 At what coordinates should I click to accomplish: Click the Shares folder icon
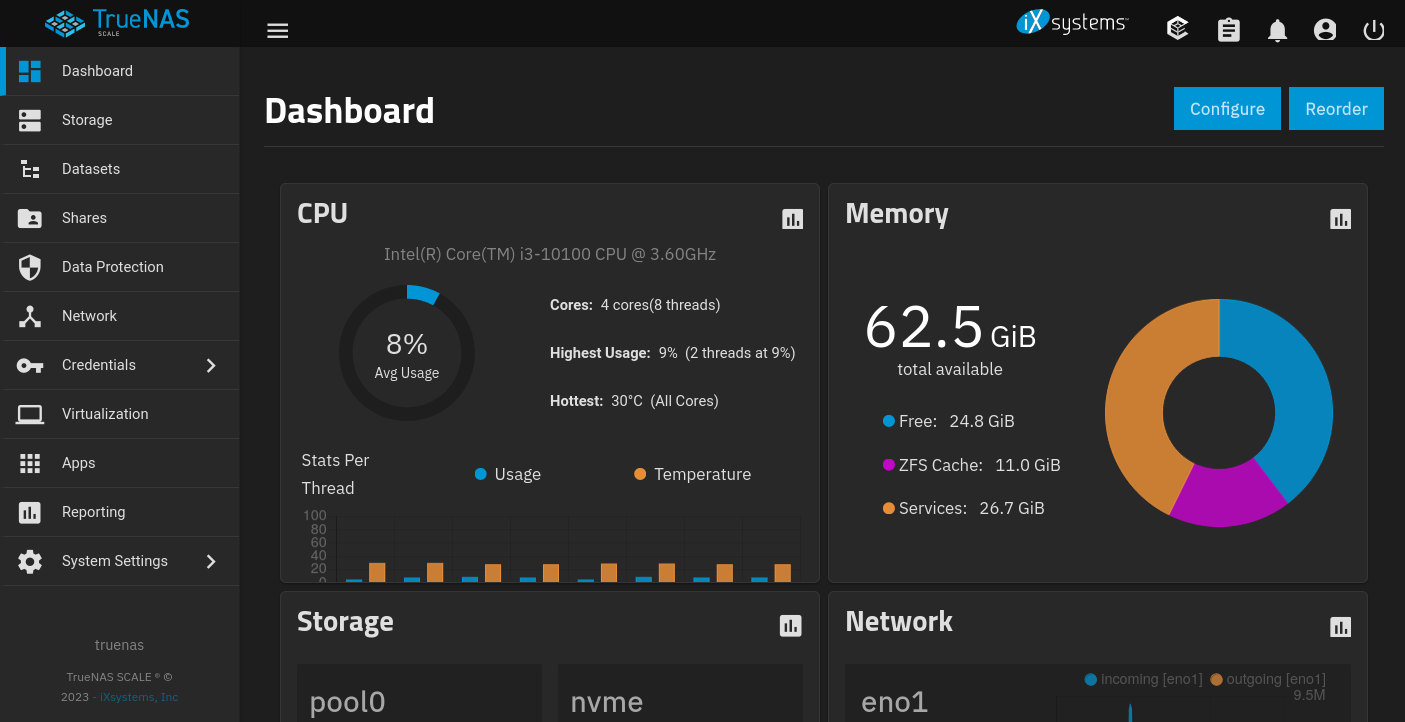(30, 218)
